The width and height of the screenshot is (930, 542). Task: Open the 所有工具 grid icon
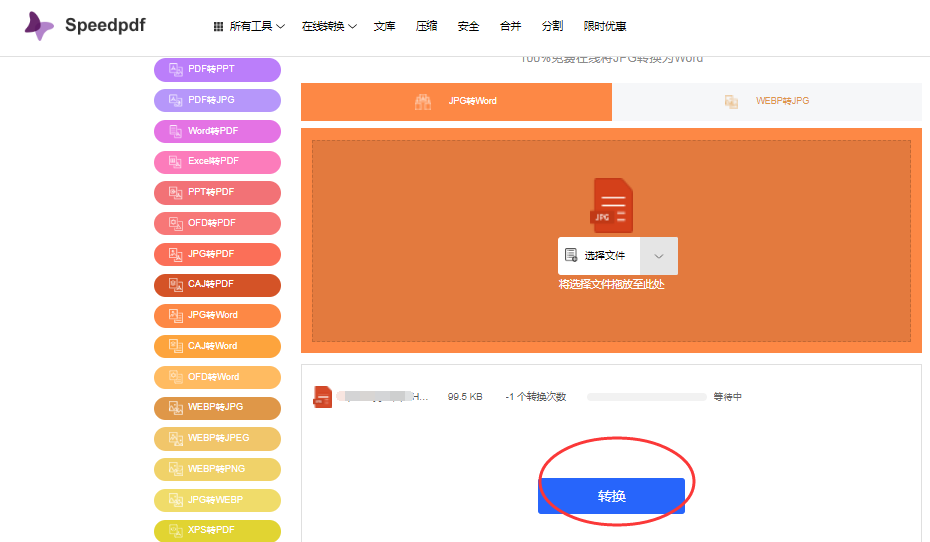coord(218,27)
